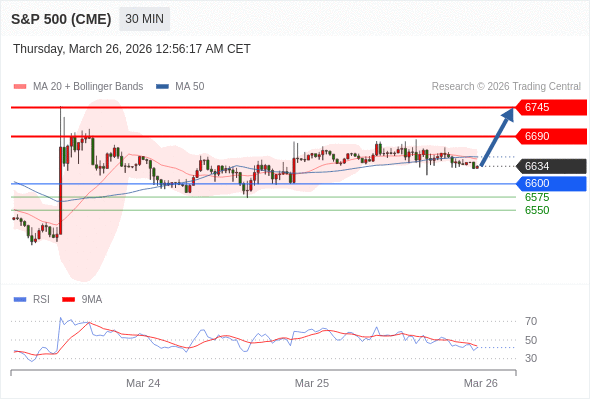Select the red 6745 resistance label
The height and width of the screenshot is (400, 590).
(551, 107)
